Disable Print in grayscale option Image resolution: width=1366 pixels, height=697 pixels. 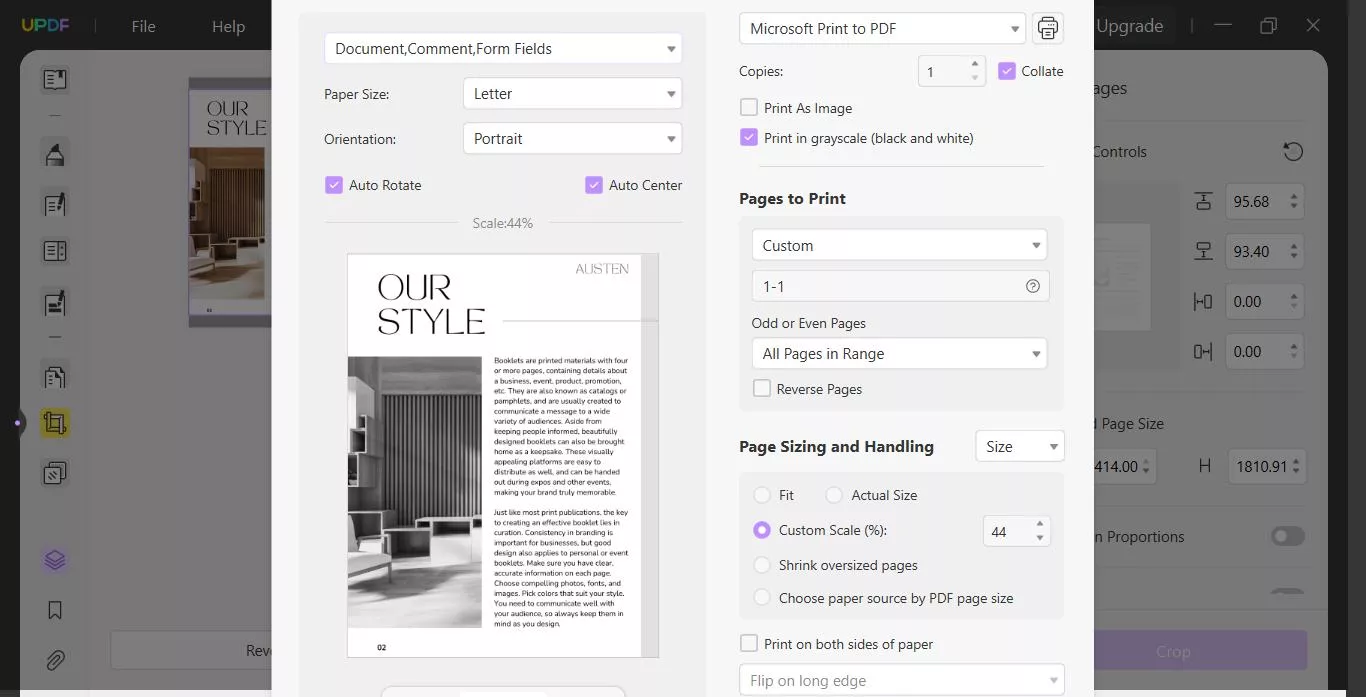pos(748,137)
